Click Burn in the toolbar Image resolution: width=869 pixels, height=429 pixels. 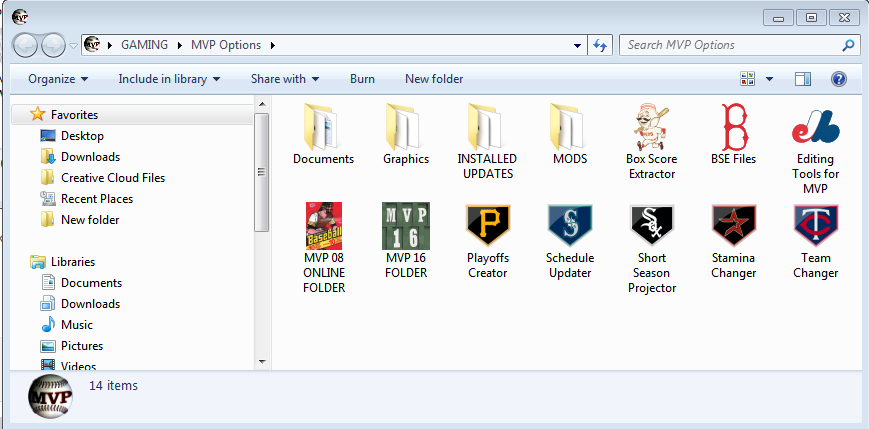pos(362,79)
